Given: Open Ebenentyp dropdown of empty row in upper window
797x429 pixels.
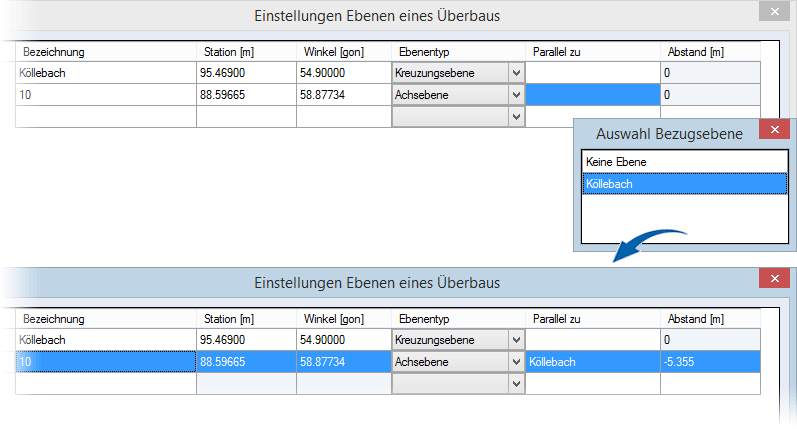Looking at the screenshot, I should tap(516, 116).
